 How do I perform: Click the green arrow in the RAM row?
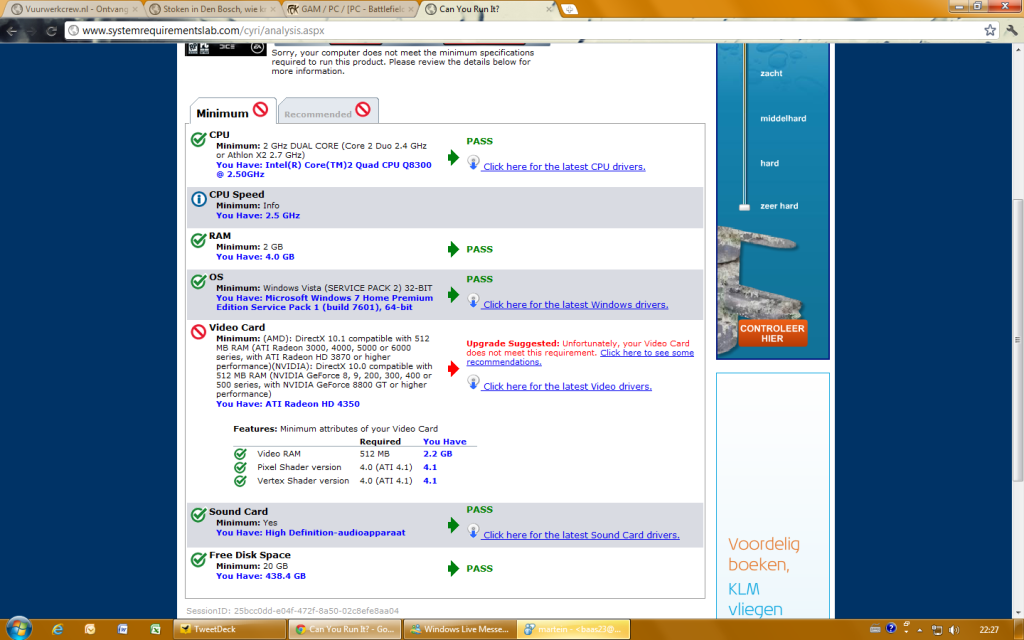[x=454, y=249]
